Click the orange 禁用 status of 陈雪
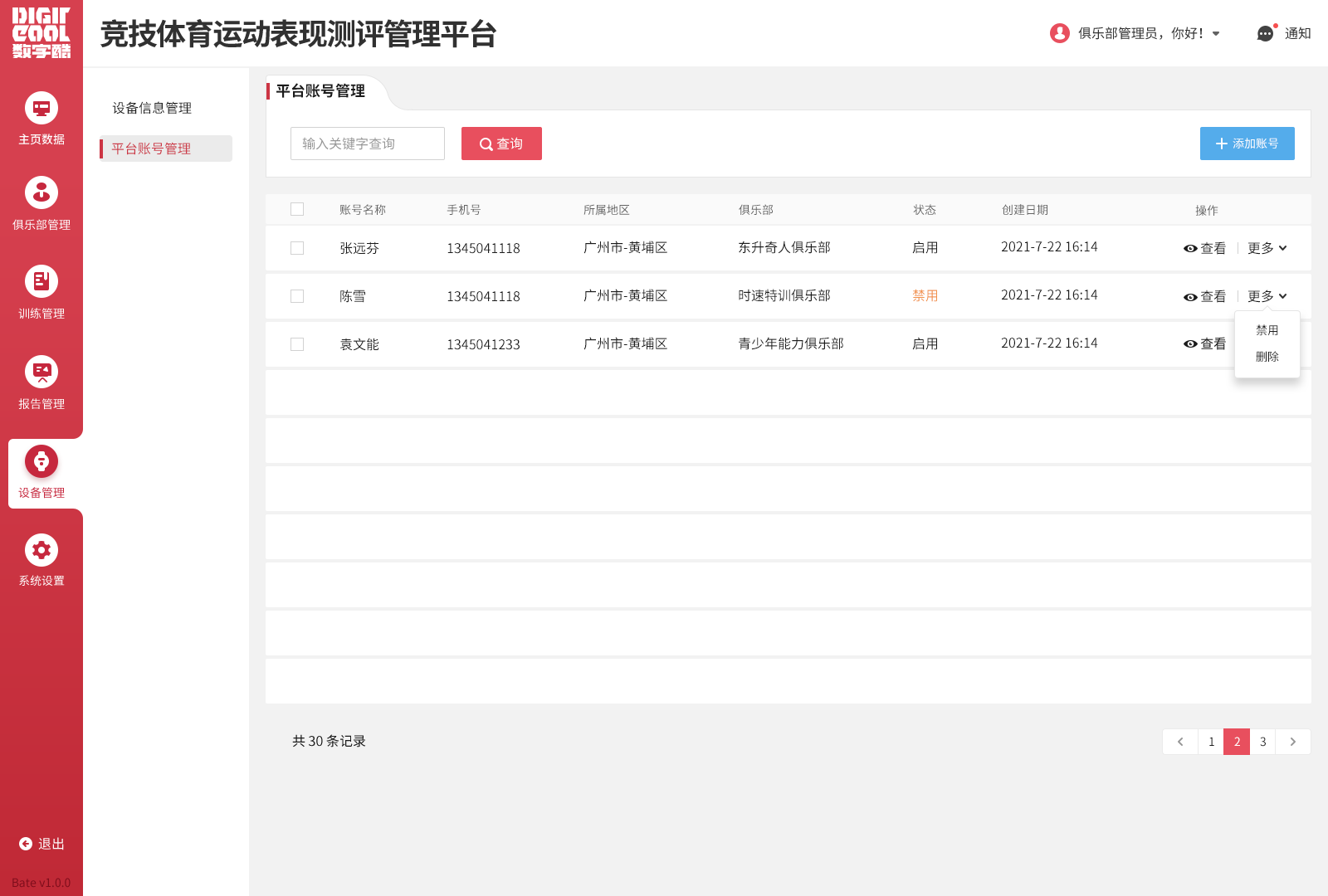1328x896 pixels. coord(925,296)
